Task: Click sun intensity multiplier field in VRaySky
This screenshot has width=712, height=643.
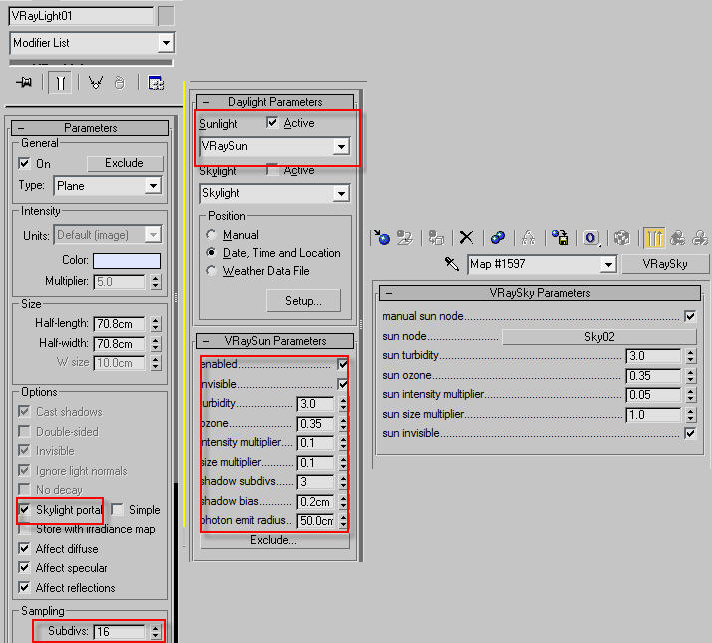Action: pos(653,395)
